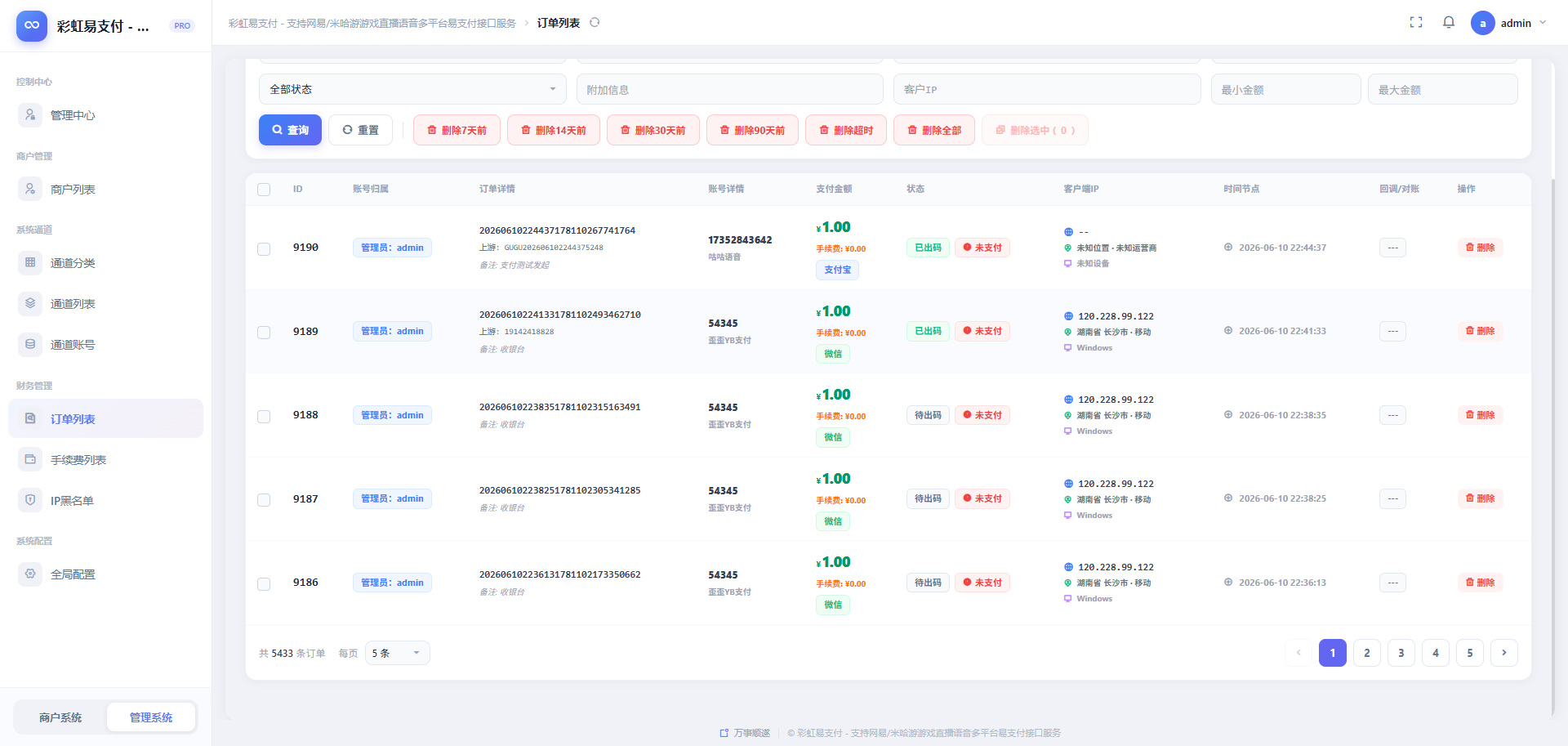Click the callback --- button in row 9190
1568x746 pixels.
(1392, 248)
